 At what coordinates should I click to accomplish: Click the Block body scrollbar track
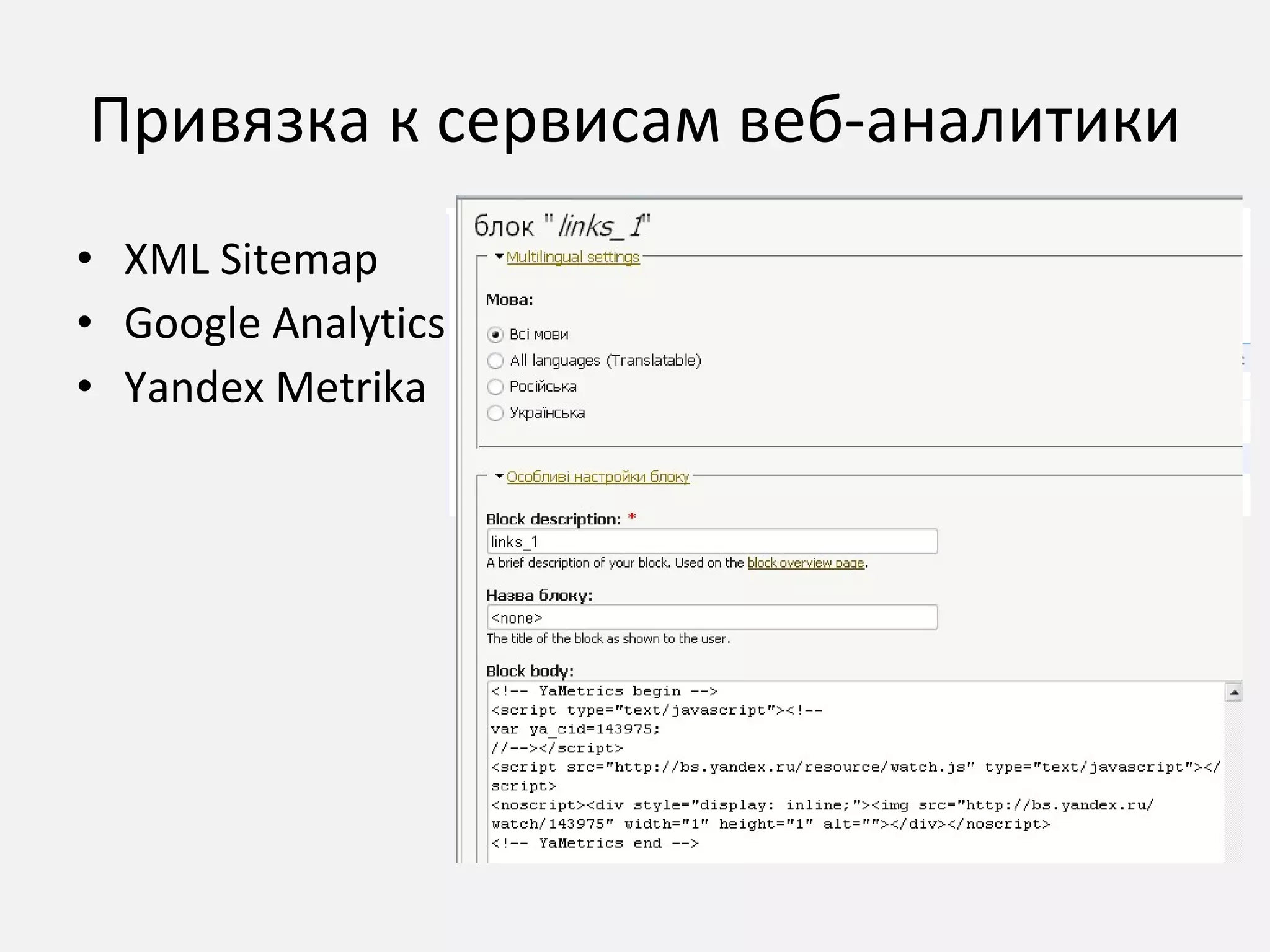coord(1234,781)
